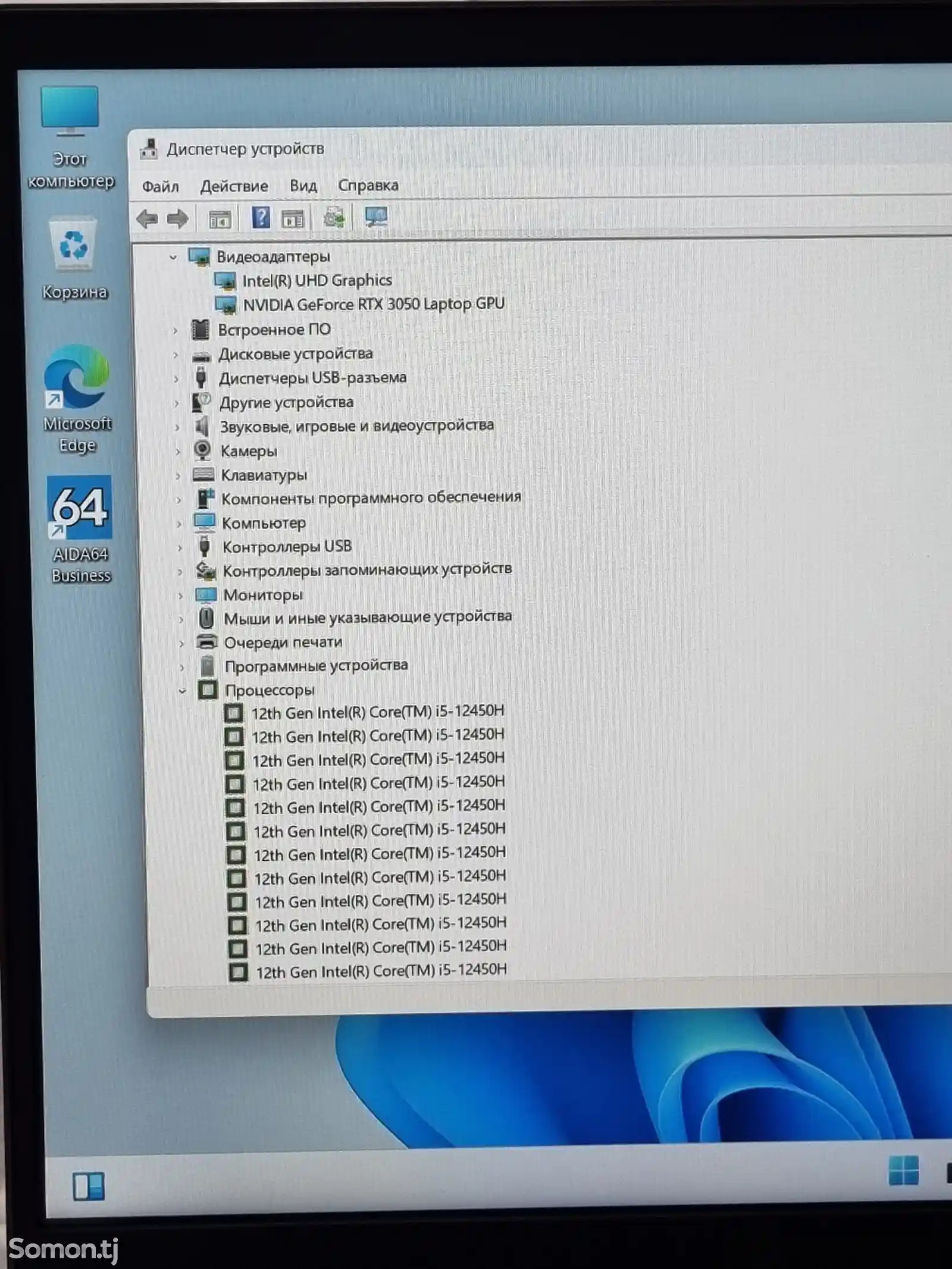
Task: Click the Back arrow in Device Manager toolbar
Action: coord(146,220)
